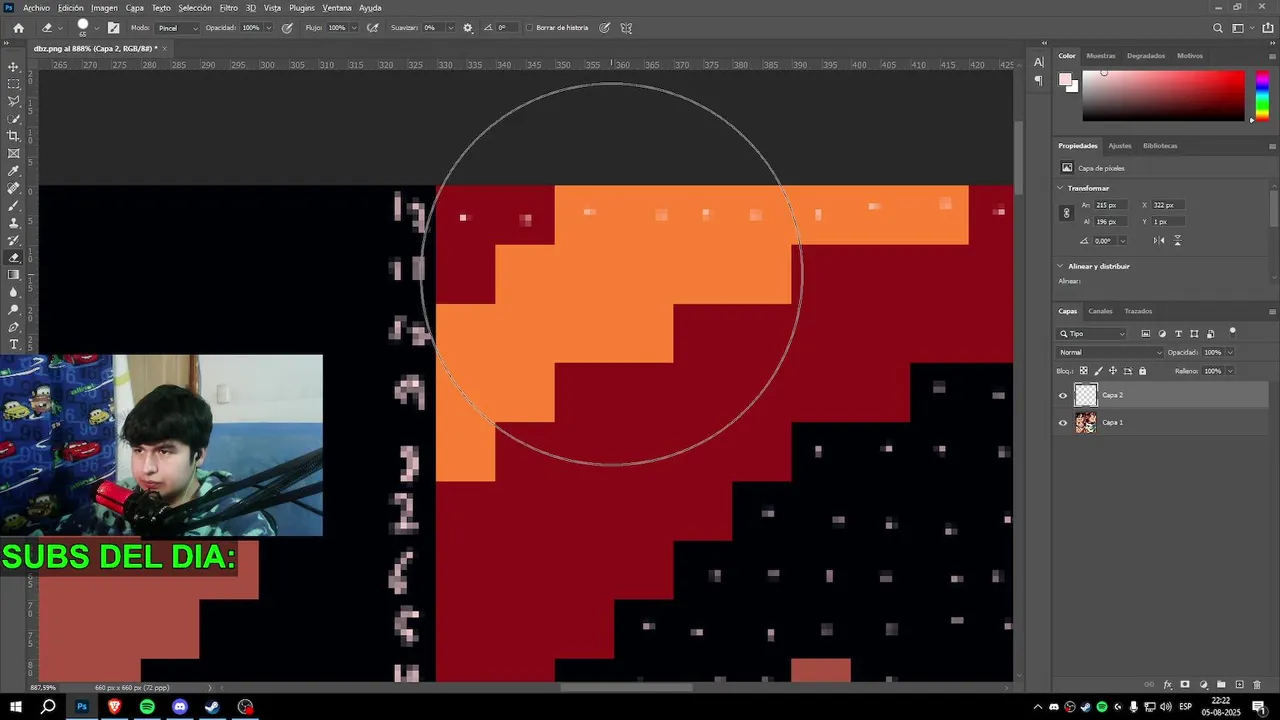Open Discord from the taskbar
1280x720 pixels.
pos(180,707)
